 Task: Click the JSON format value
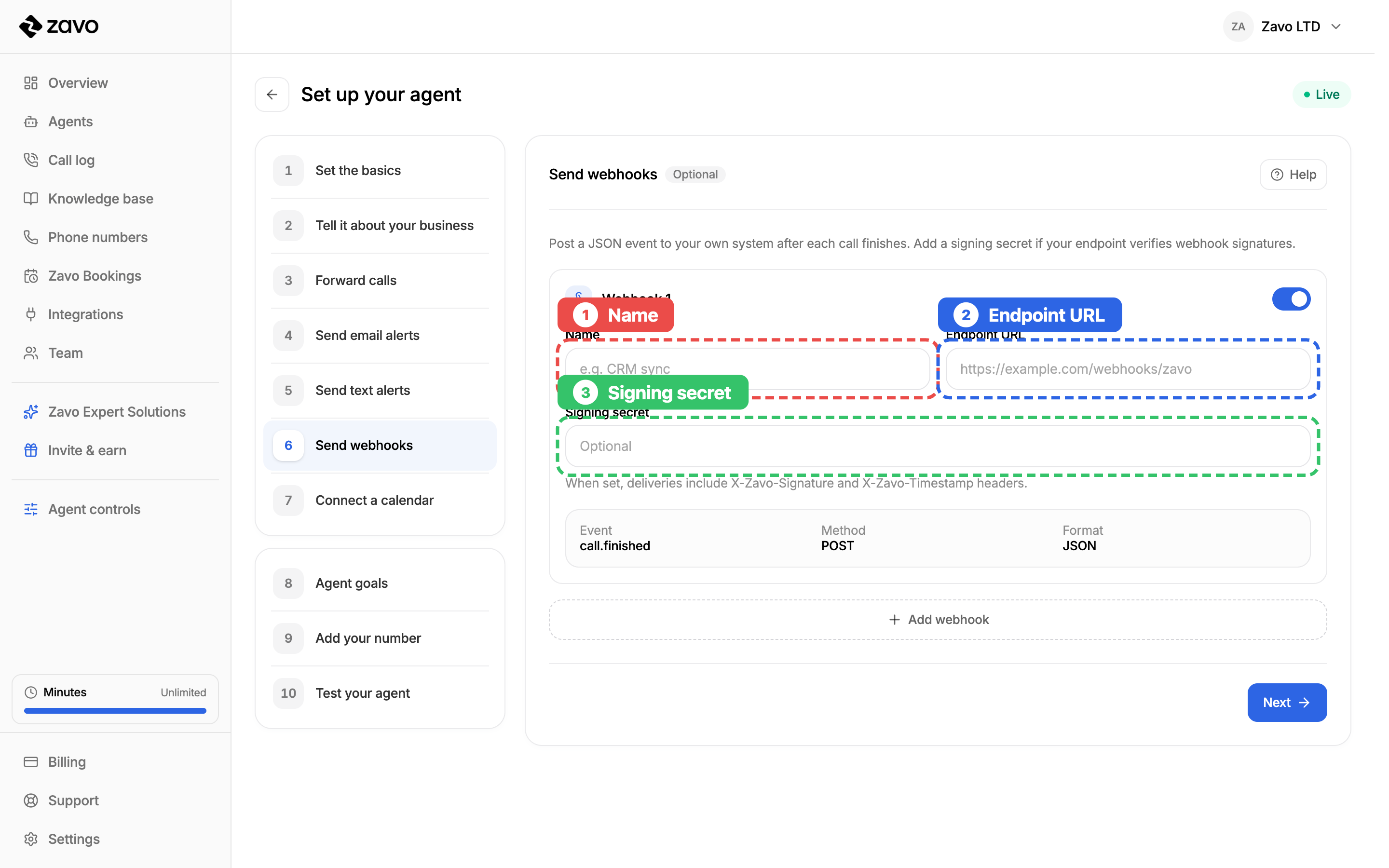coord(1079,546)
